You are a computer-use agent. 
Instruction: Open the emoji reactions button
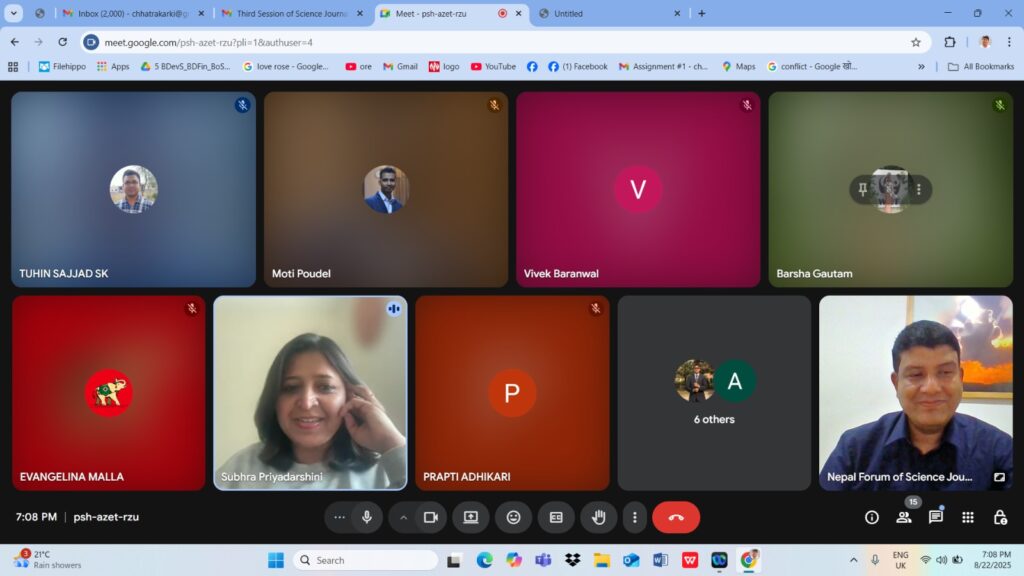click(513, 517)
